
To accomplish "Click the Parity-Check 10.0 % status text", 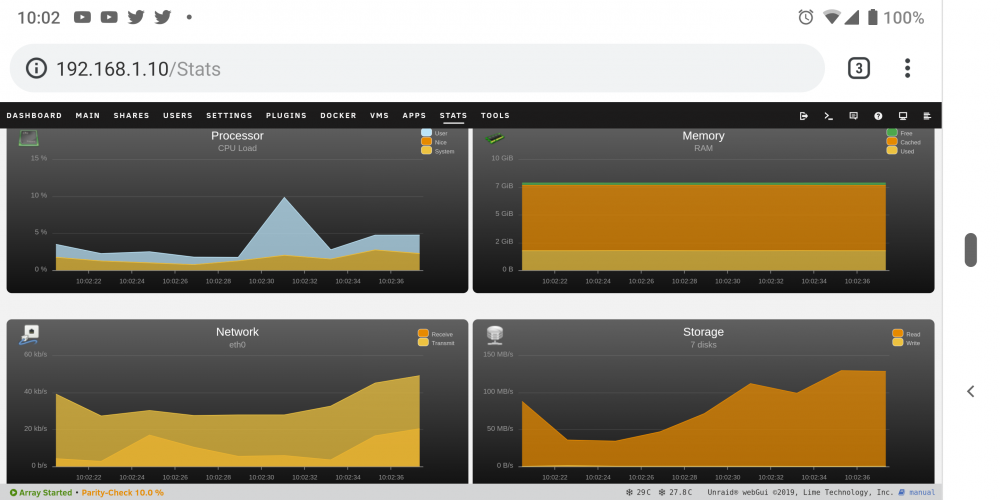I will pos(122,493).
